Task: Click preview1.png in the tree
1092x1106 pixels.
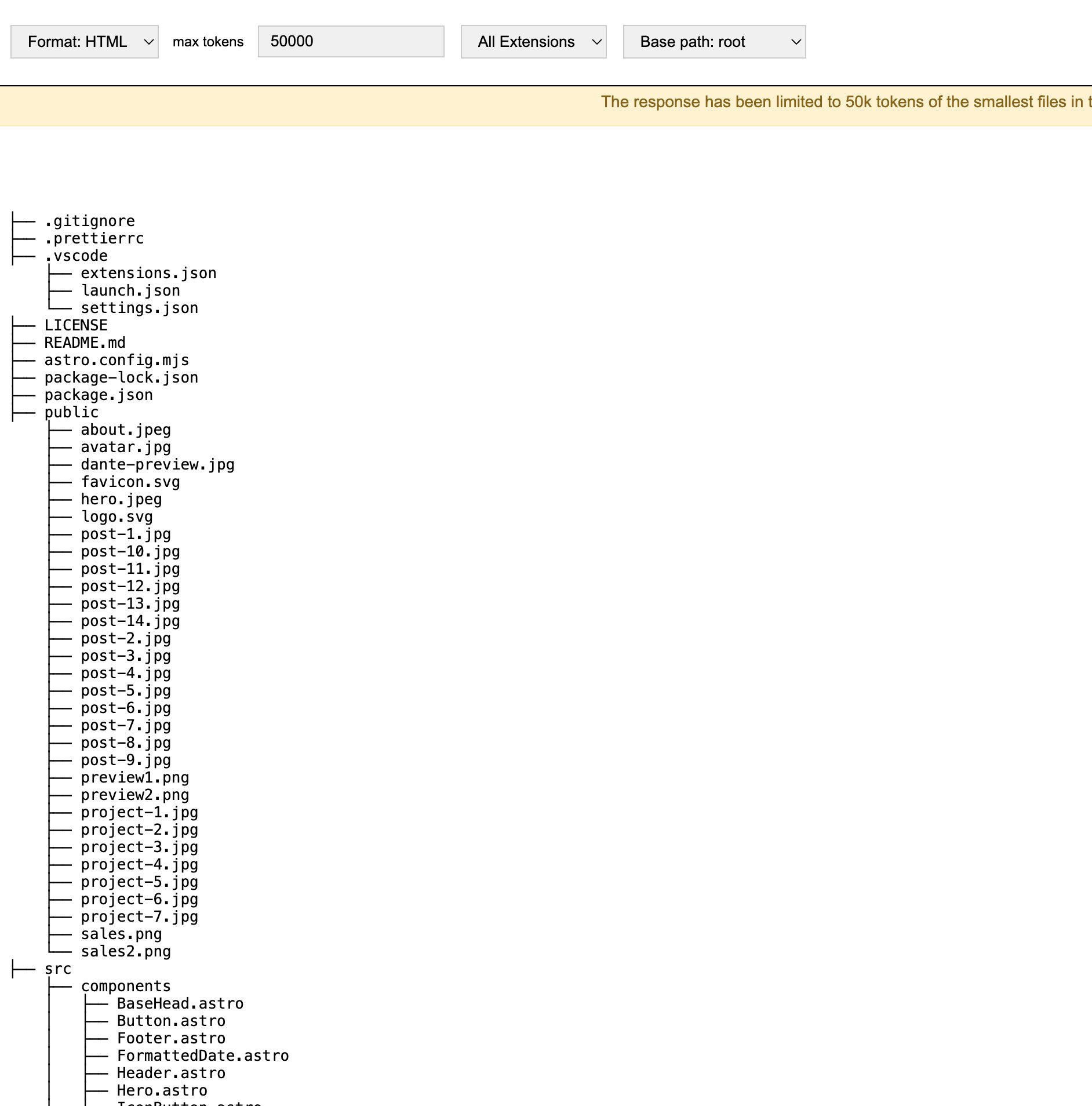Action: tap(134, 777)
